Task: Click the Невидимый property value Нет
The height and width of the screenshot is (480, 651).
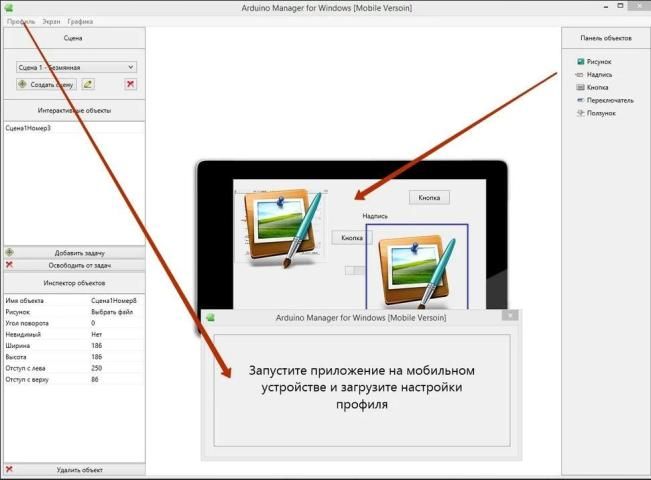Action: coord(96,335)
